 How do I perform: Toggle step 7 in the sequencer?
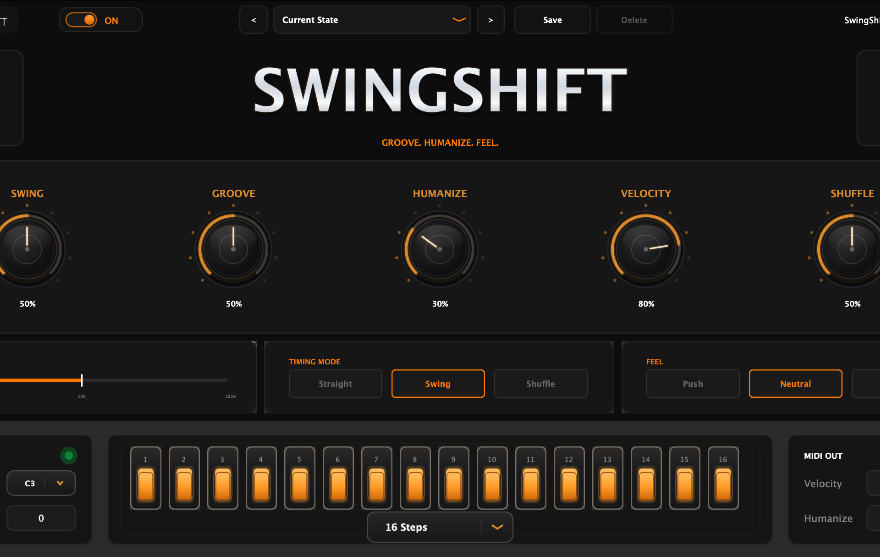pyautogui.click(x=377, y=478)
